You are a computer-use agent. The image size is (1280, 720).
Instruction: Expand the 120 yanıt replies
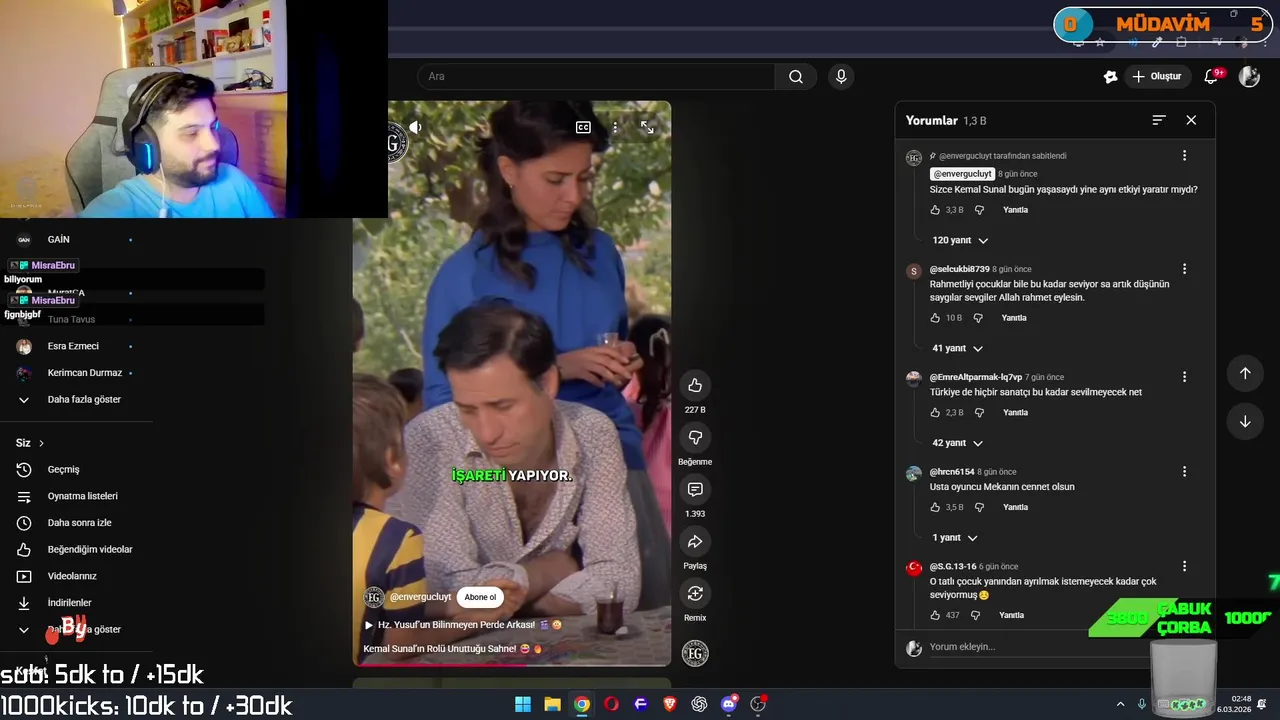point(960,240)
